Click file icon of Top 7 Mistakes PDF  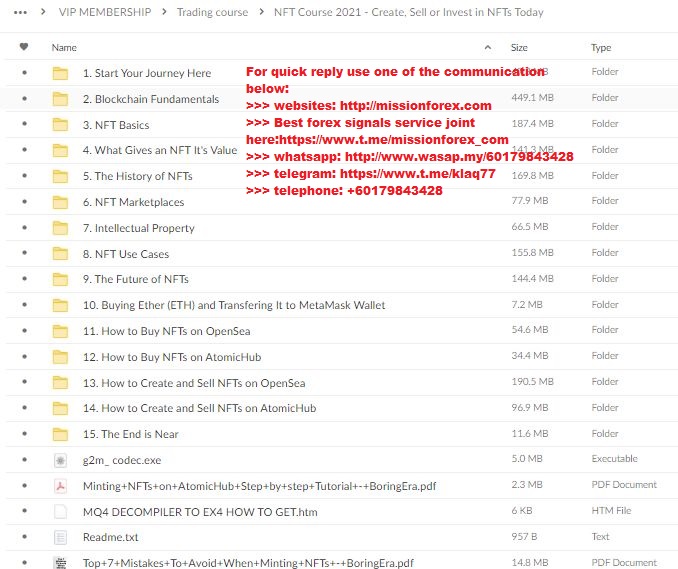click(60, 562)
